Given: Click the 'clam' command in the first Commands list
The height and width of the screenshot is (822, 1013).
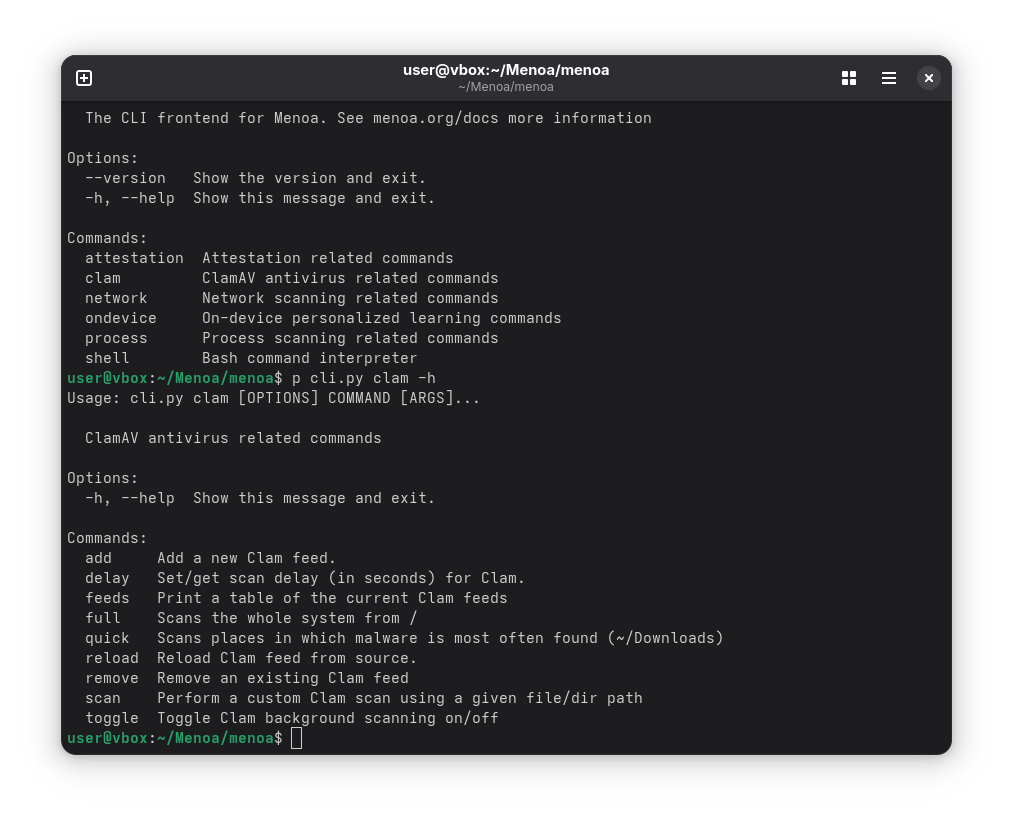Looking at the screenshot, I should point(103,279).
